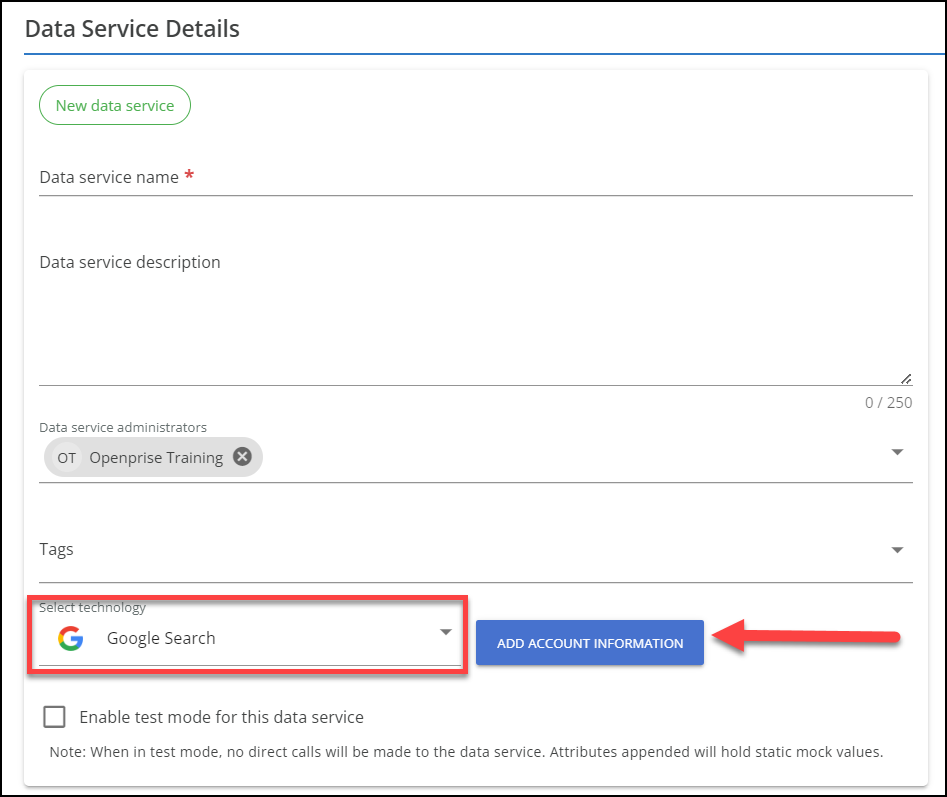Click the OT avatar on the chip
Screen dimensions: 947x797
(x=66, y=457)
